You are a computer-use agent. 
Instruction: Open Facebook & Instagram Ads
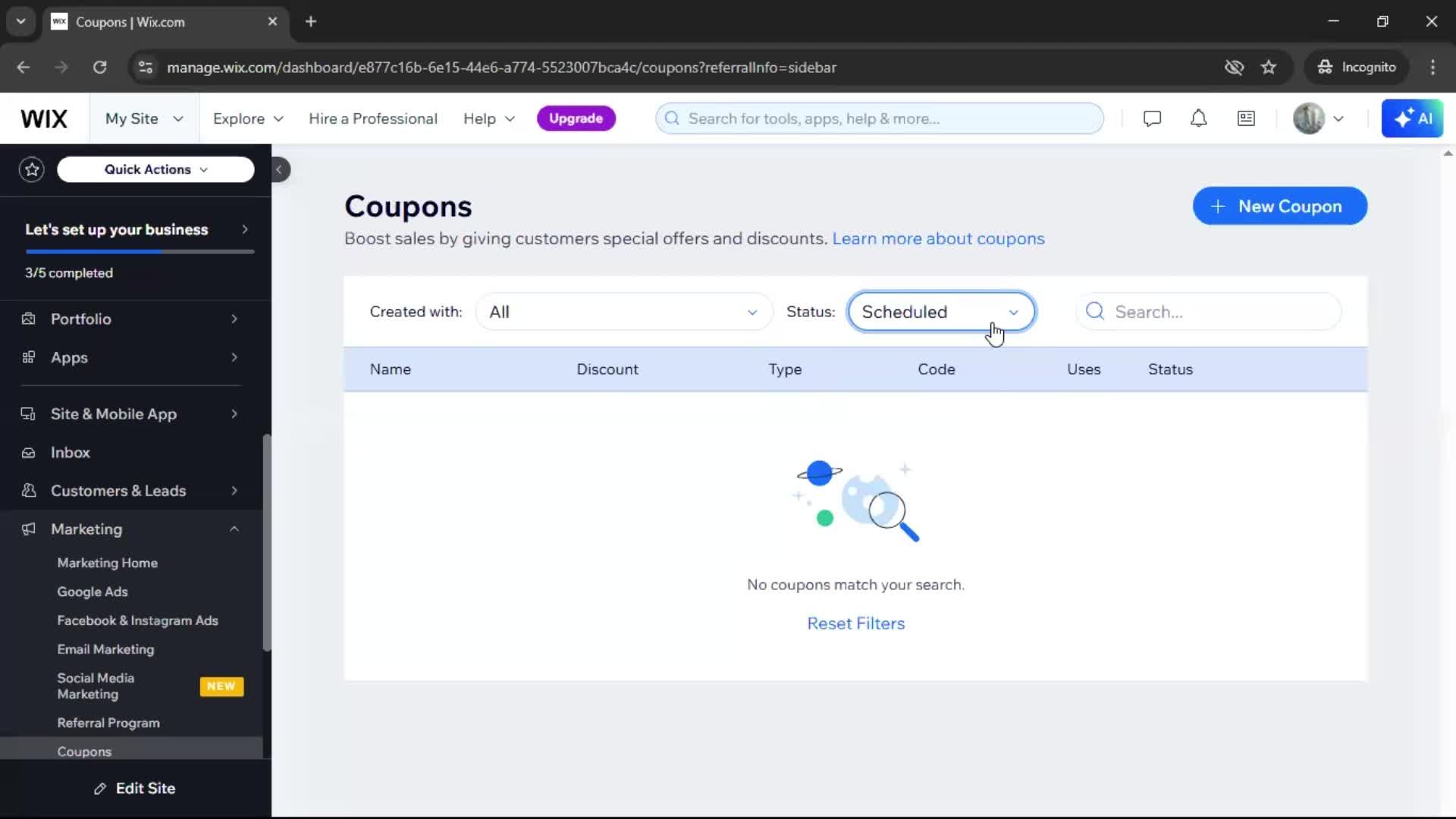(137, 621)
